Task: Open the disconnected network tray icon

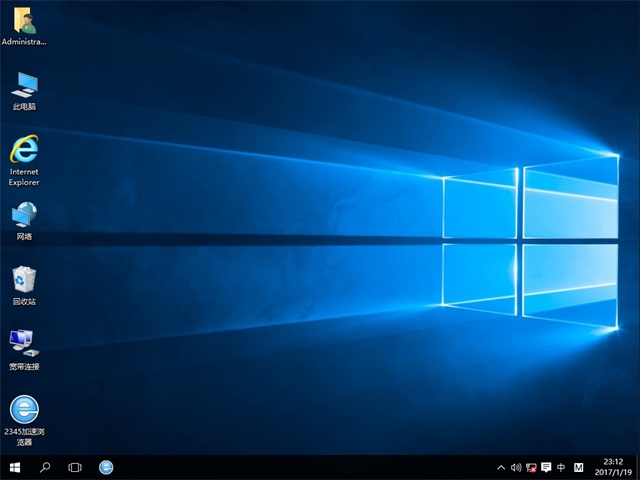Action: pyautogui.click(x=531, y=467)
